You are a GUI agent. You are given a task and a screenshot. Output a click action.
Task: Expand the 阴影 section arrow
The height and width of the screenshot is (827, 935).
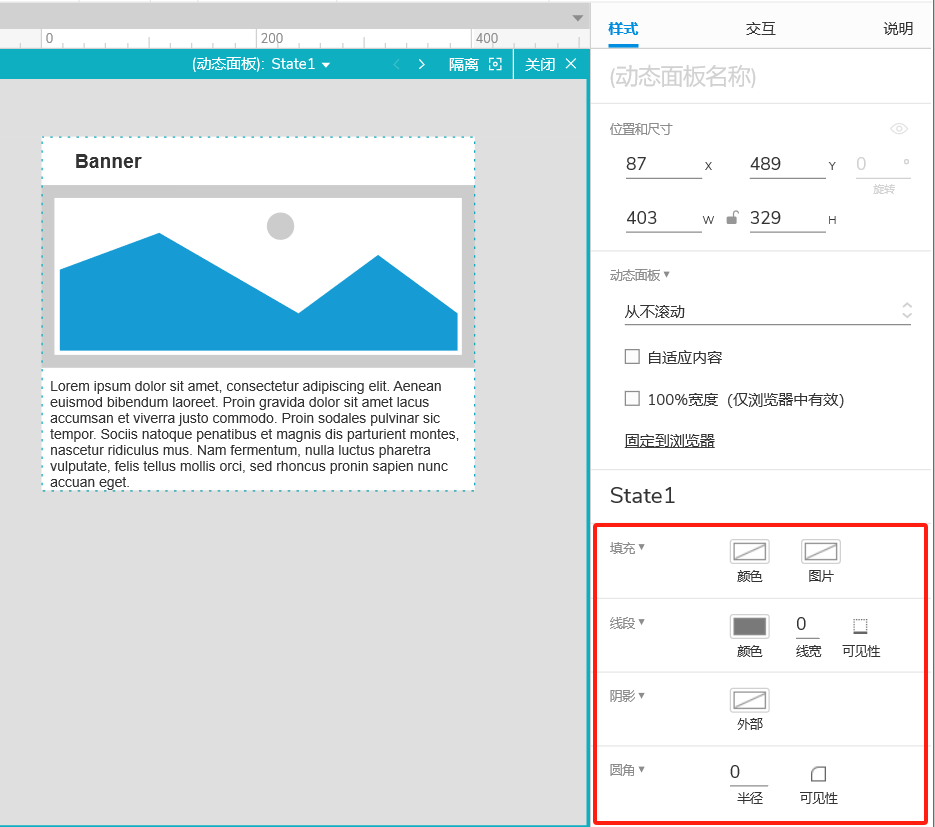642,695
